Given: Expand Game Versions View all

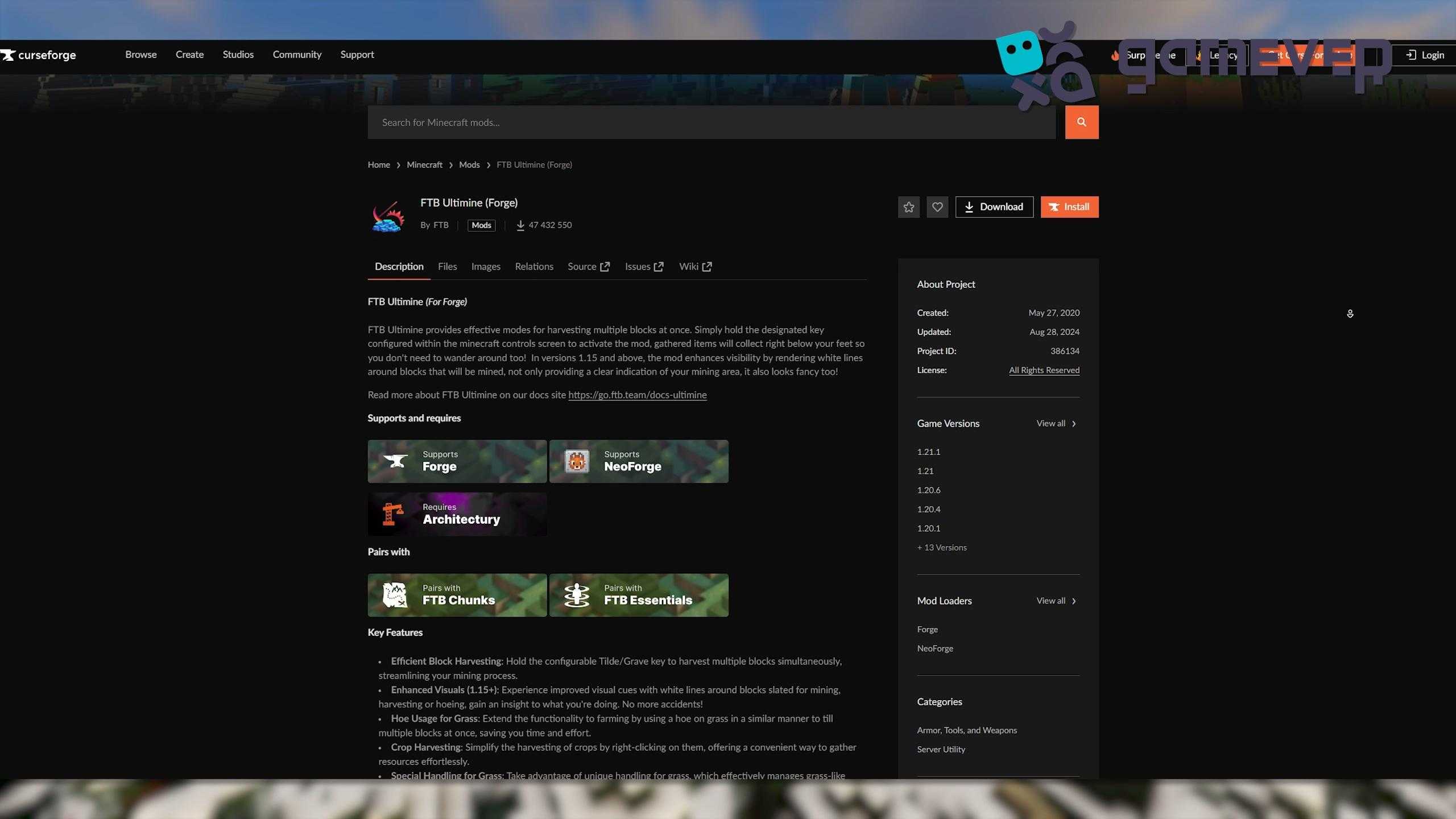Looking at the screenshot, I should pos(1056,424).
